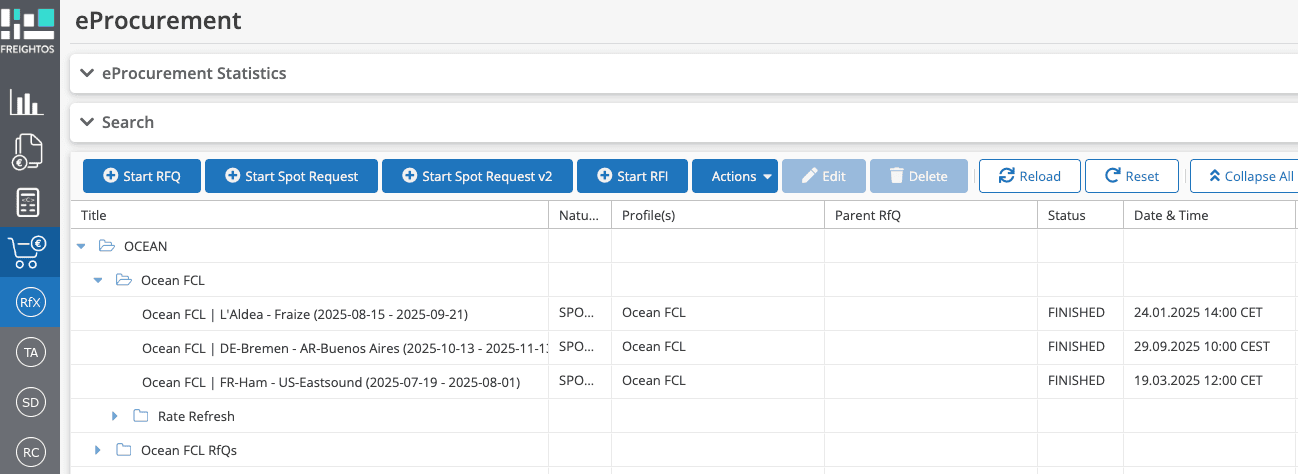Image resolution: width=1298 pixels, height=474 pixels.
Task: Click the Freightos logo
Action: [29, 30]
